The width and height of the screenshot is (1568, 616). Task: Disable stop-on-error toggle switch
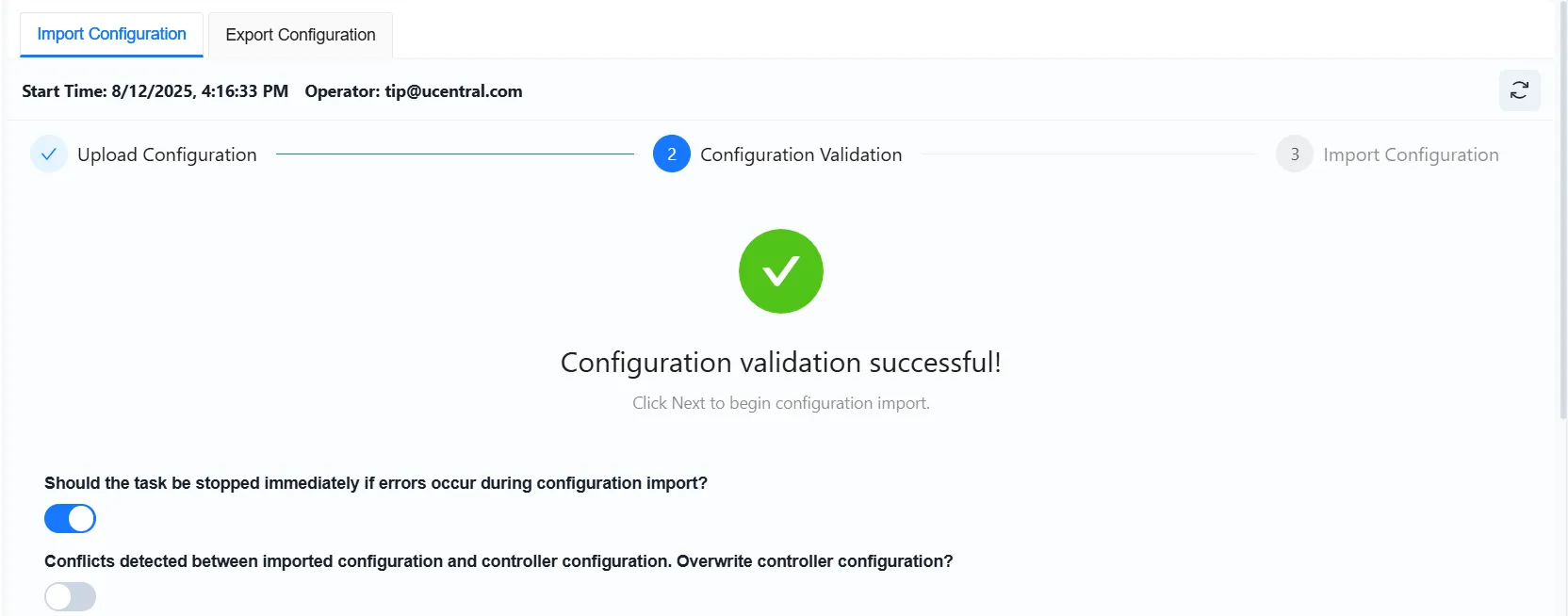(x=71, y=518)
